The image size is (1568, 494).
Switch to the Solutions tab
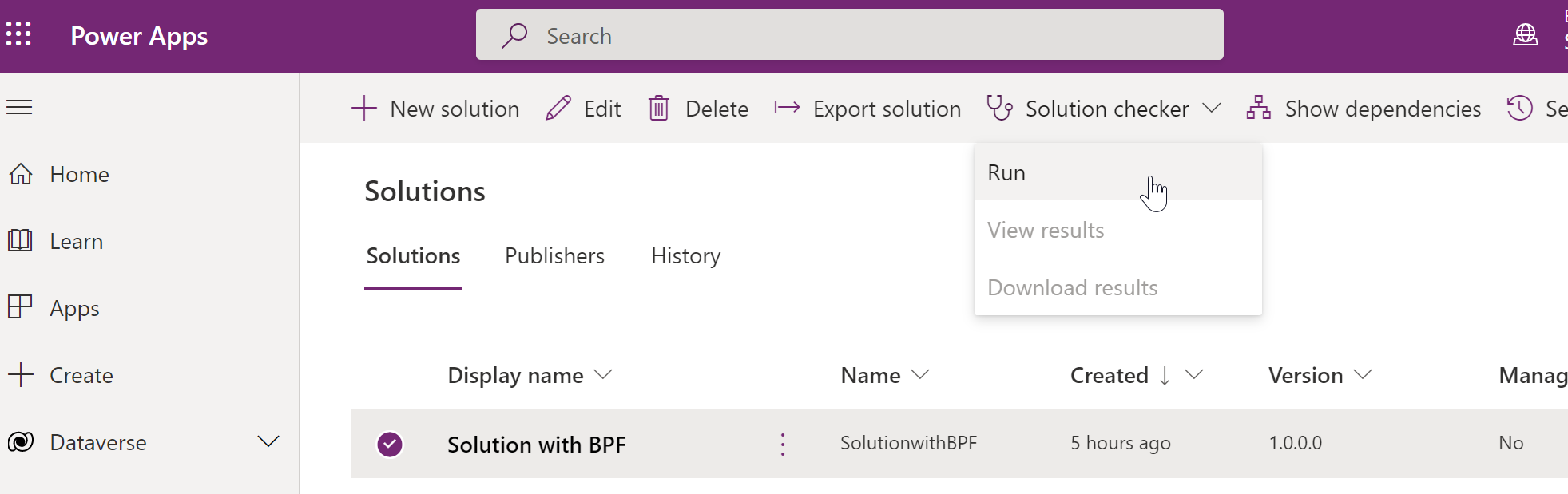point(413,256)
